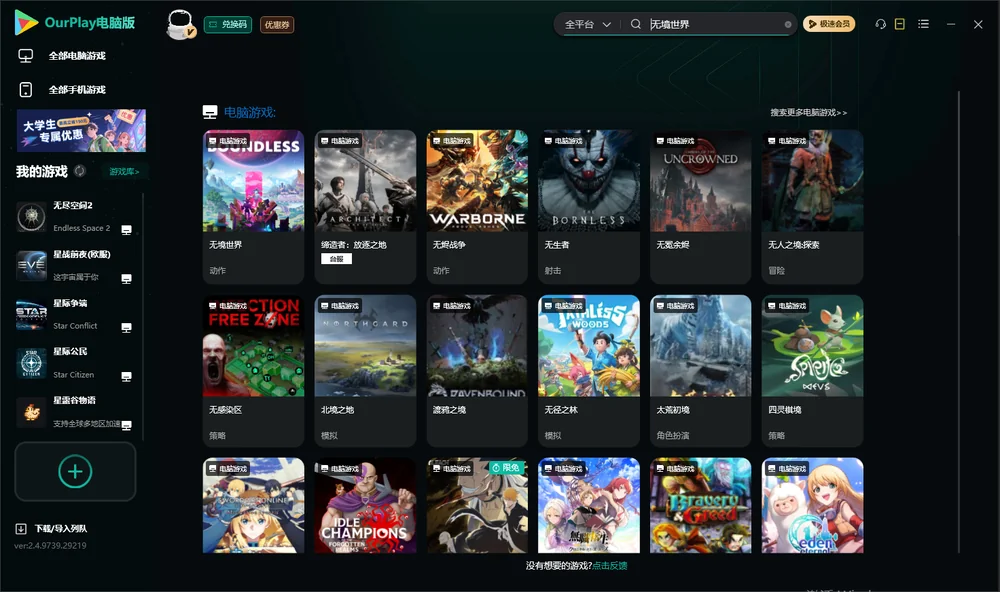Image resolution: width=1000 pixels, height=592 pixels.
Task: Open the Bornless 无生者 game card
Action: pos(589,207)
